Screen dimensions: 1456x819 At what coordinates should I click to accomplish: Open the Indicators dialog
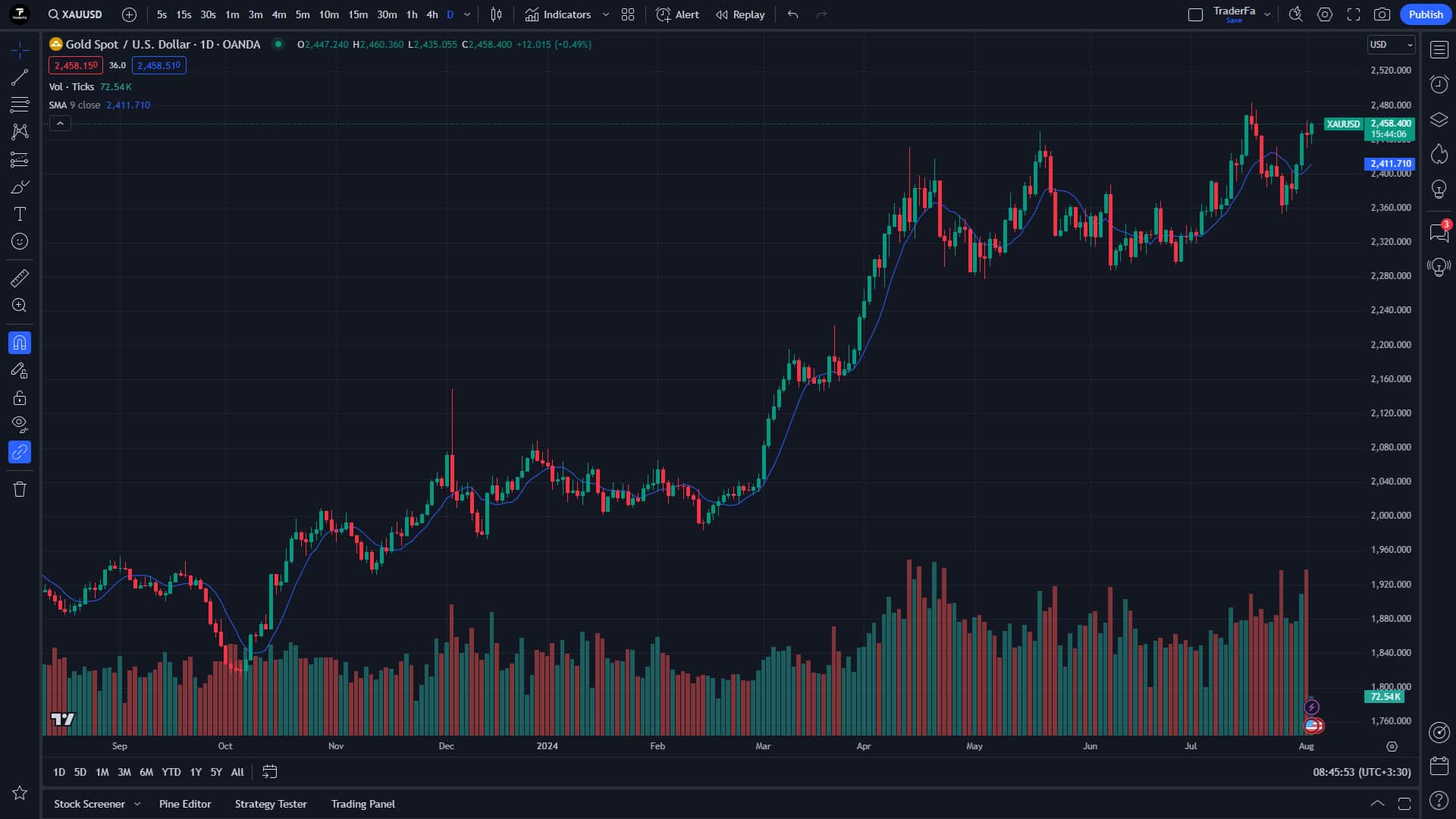pyautogui.click(x=558, y=14)
